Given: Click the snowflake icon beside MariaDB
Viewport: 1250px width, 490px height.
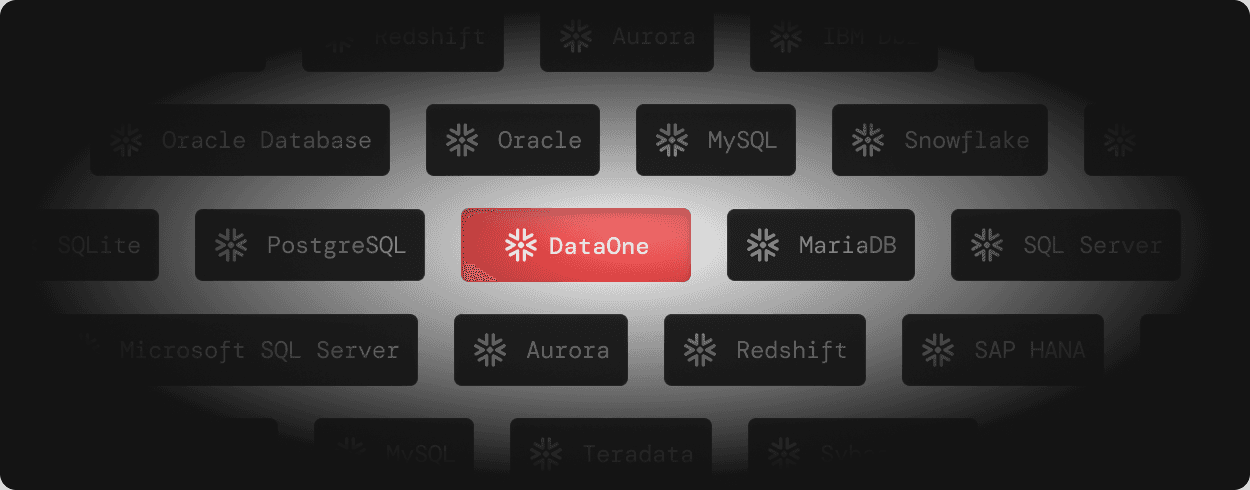Looking at the screenshot, I should click(x=763, y=245).
